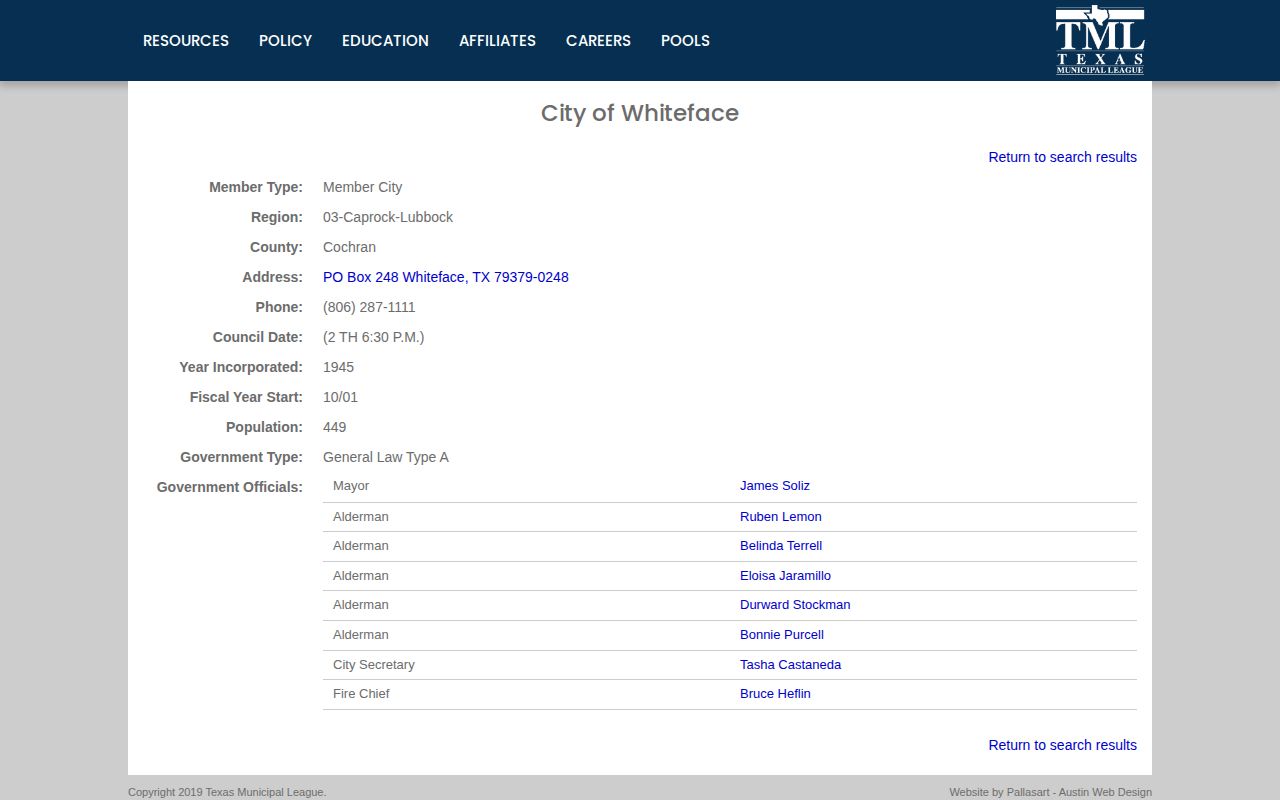Click the bottom Return to search results link
The image size is (1280, 800).
pyautogui.click(x=1062, y=745)
